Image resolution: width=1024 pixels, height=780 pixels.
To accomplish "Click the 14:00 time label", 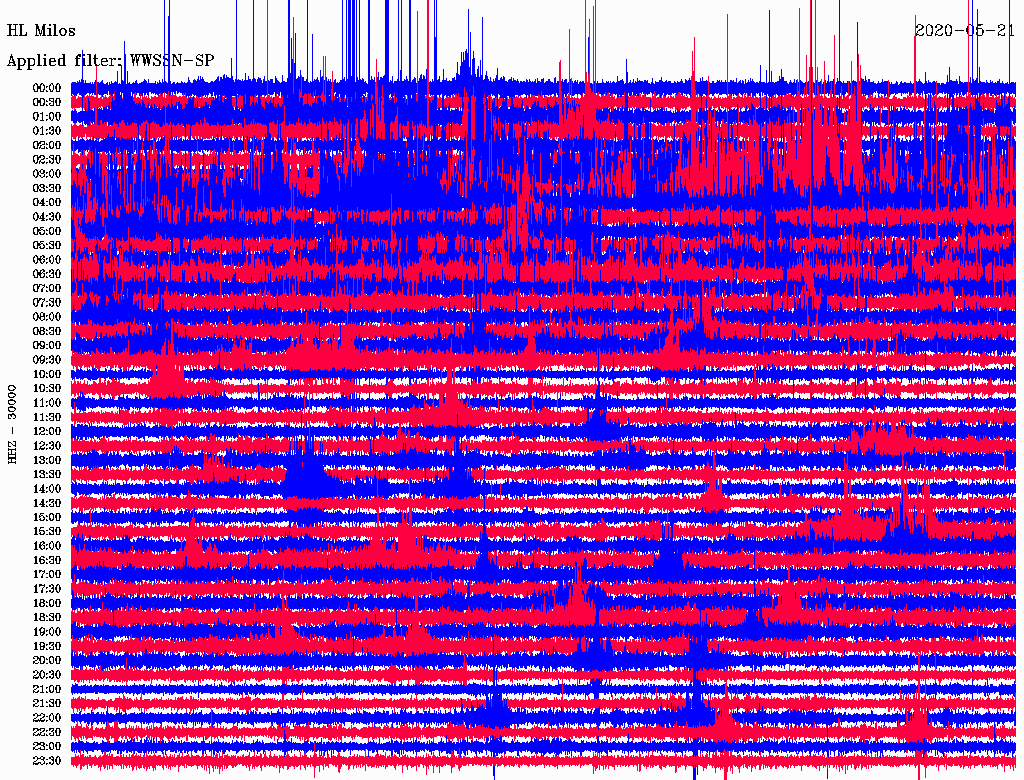I will 47,489.
